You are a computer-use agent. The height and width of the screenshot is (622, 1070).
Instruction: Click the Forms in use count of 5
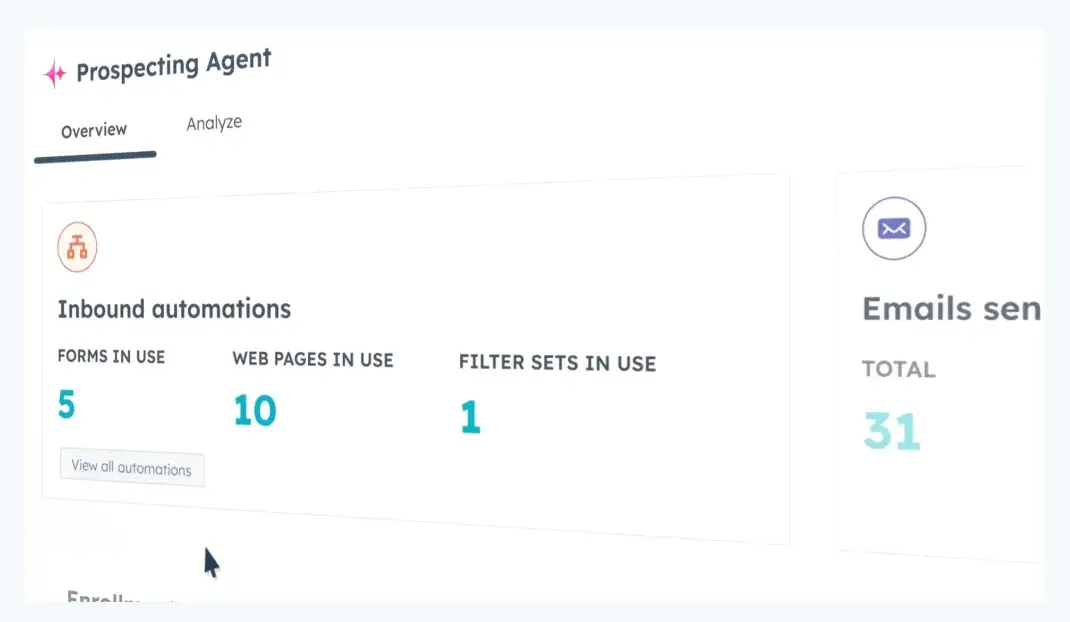click(x=63, y=406)
